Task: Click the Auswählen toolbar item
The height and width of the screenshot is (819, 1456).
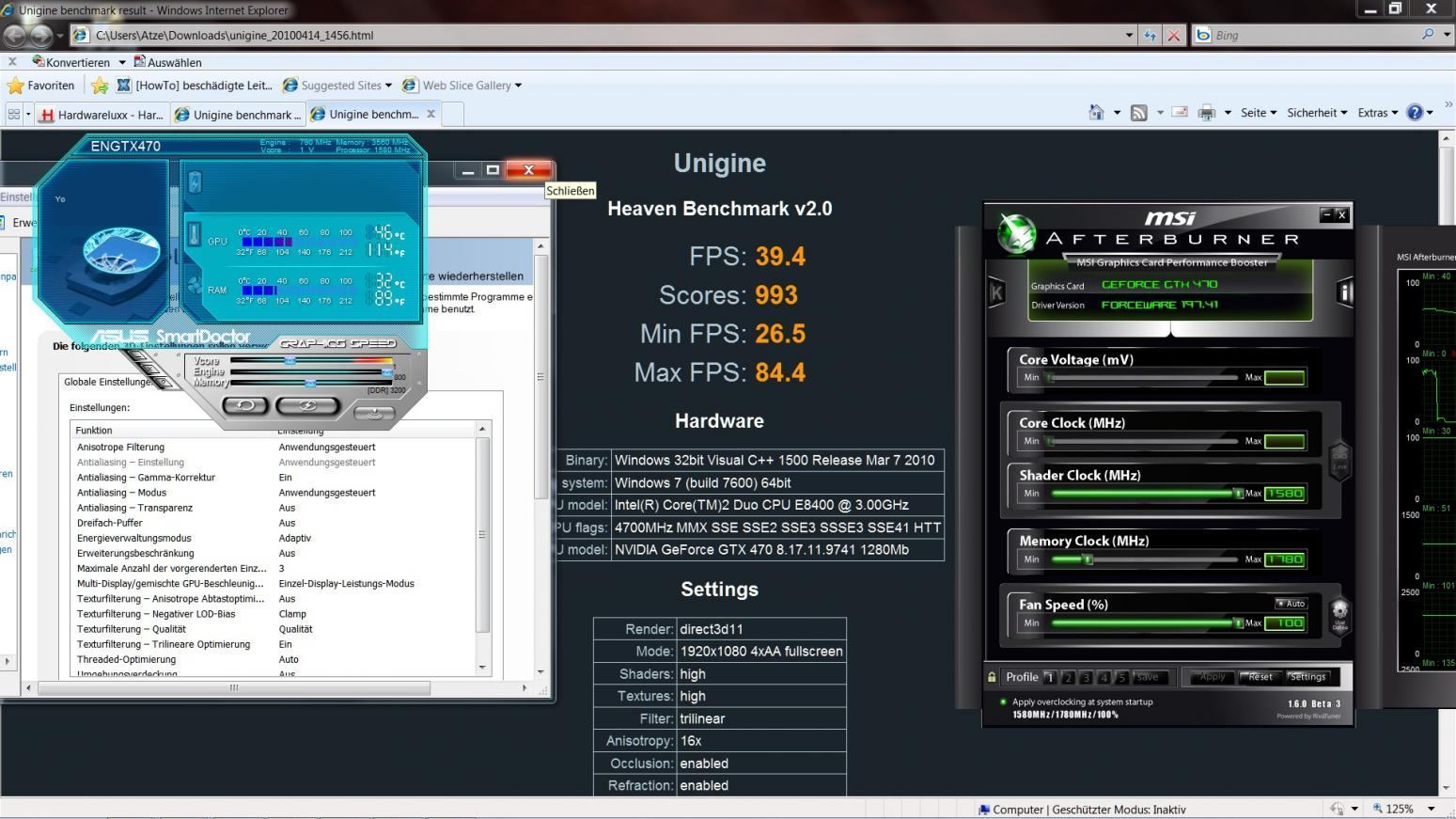Action: pyautogui.click(x=167, y=63)
